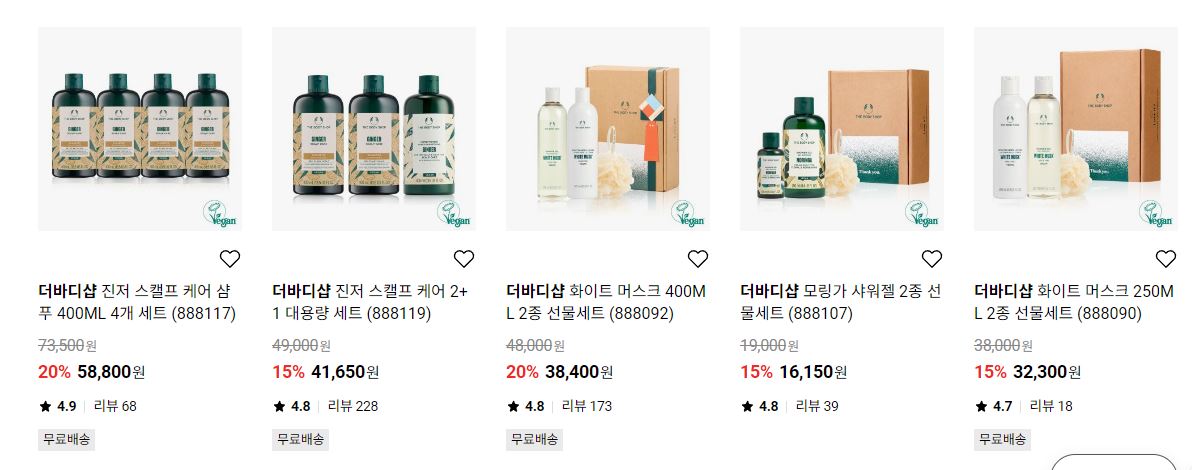Screen dimensions: 1192x470
Task: Click Vegan badge on Moringa gift set image
Action: tap(922, 214)
